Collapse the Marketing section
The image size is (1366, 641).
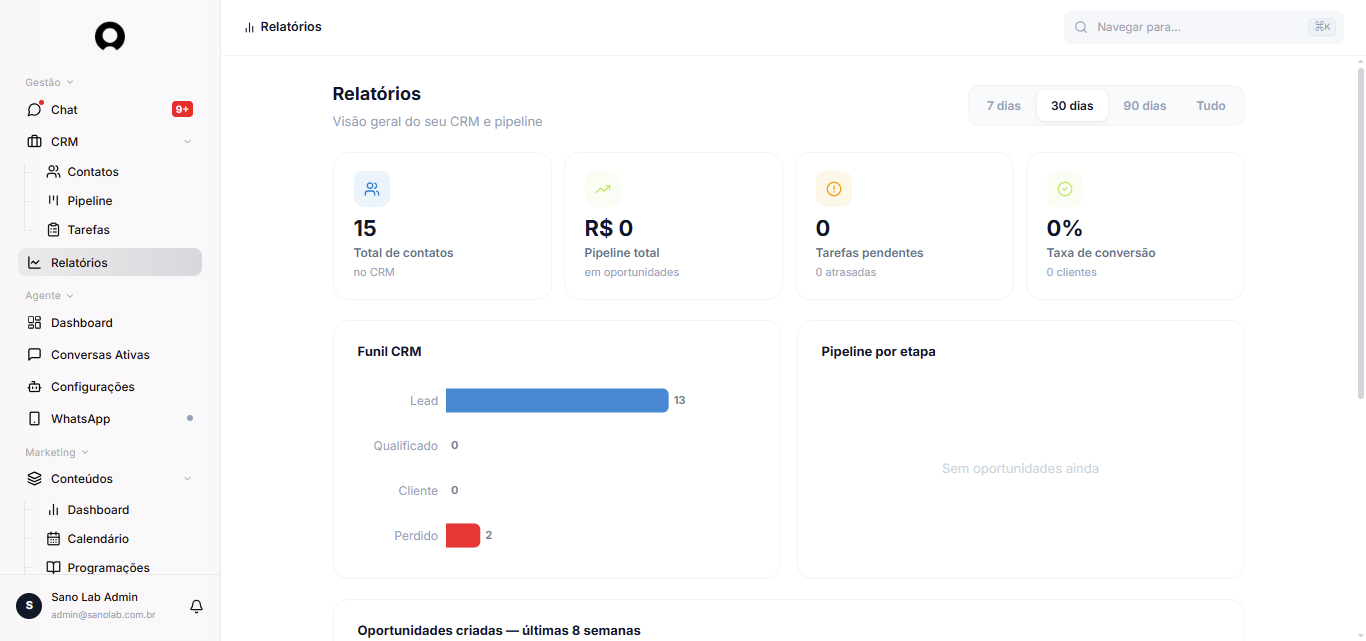[57, 452]
